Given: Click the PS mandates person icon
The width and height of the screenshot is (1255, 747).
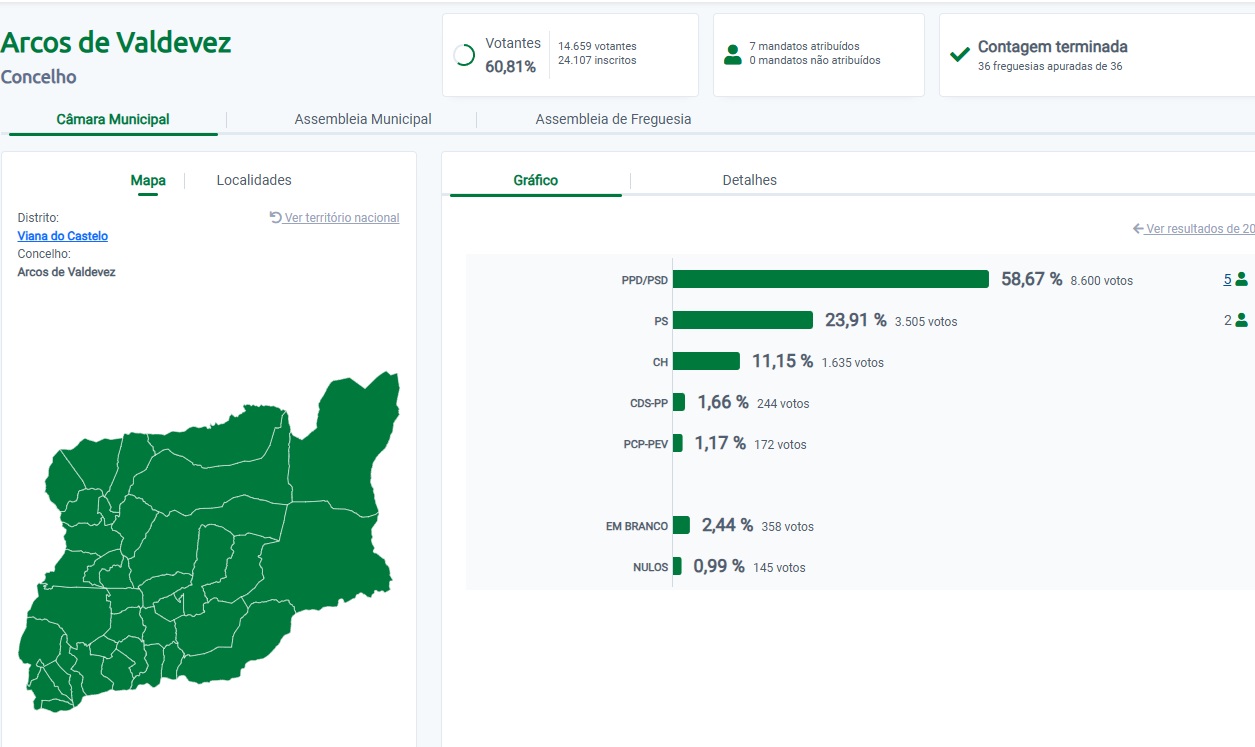Looking at the screenshot, I should 1242,320.
